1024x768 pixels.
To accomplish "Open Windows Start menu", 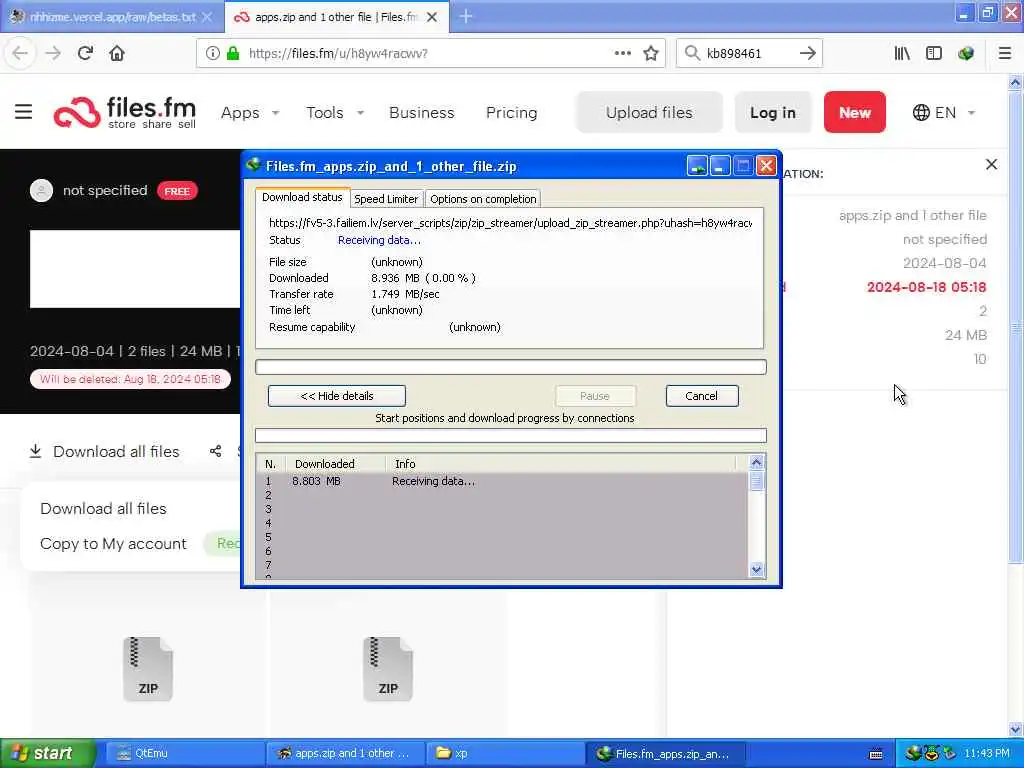I will click(x=48, y=753).
